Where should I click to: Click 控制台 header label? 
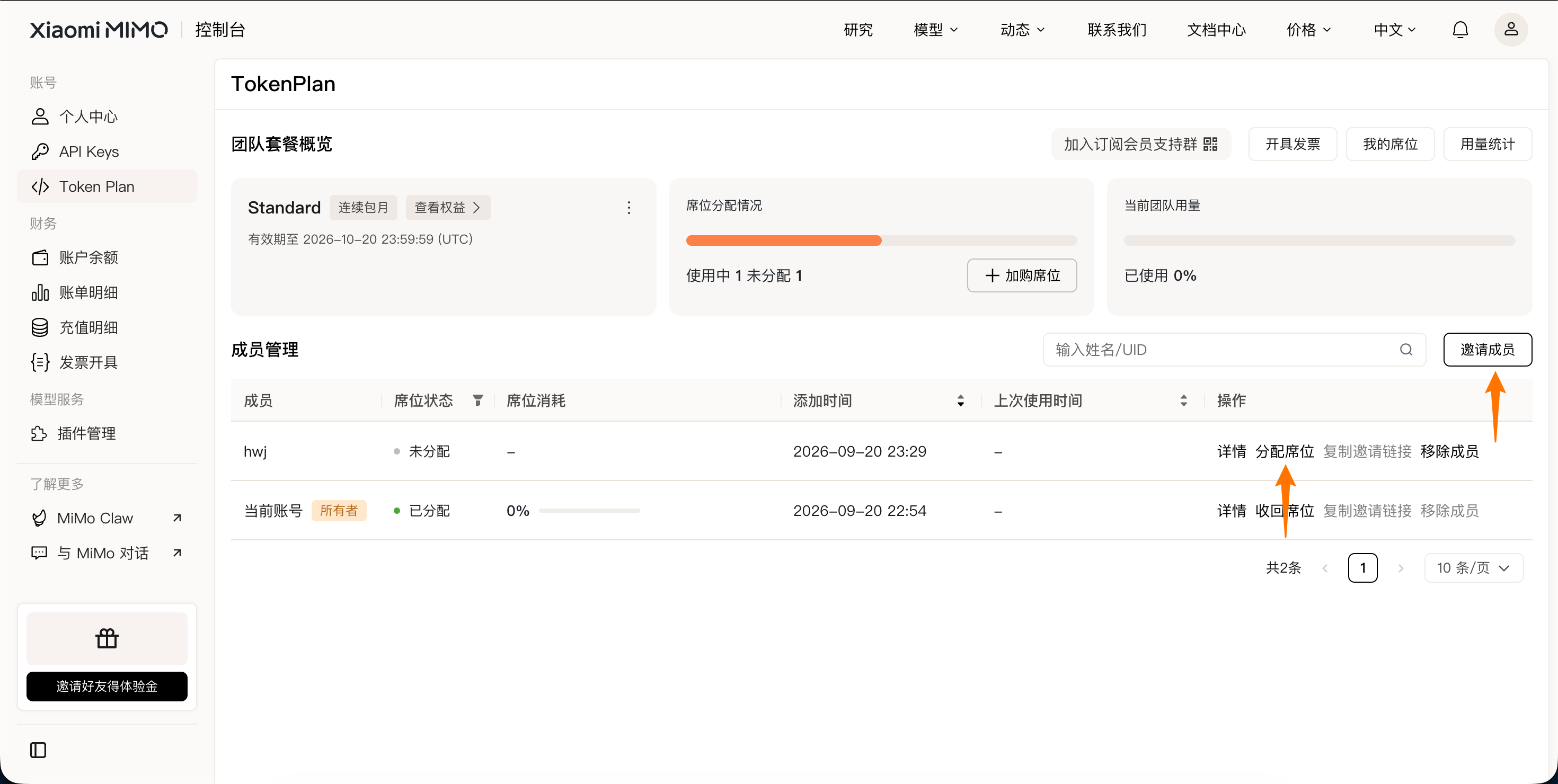pyautogui.click(x=220, y=30)
